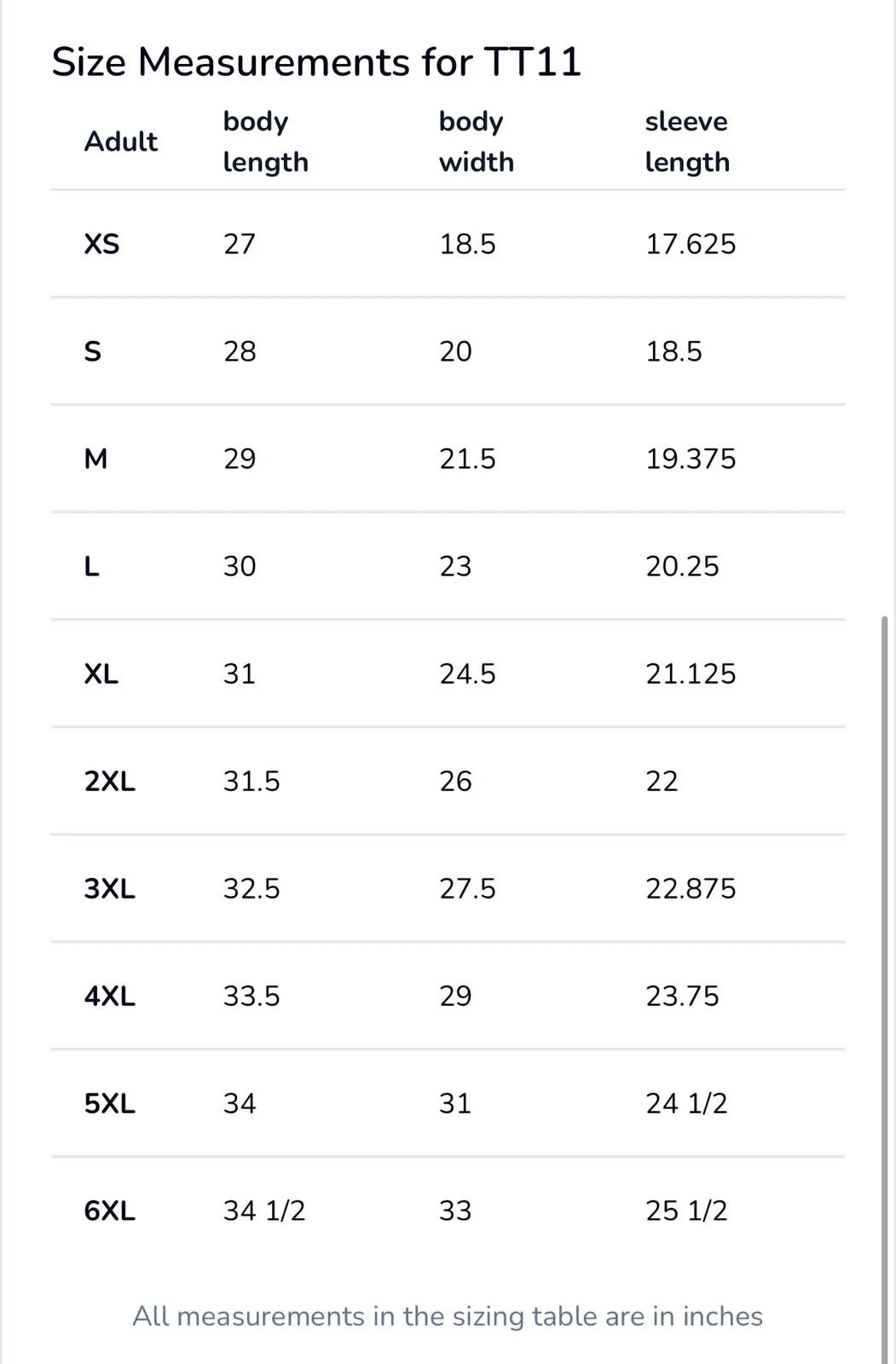Select the XL size row label
This screenshot has width=896, height=1364.
point(101,674)
